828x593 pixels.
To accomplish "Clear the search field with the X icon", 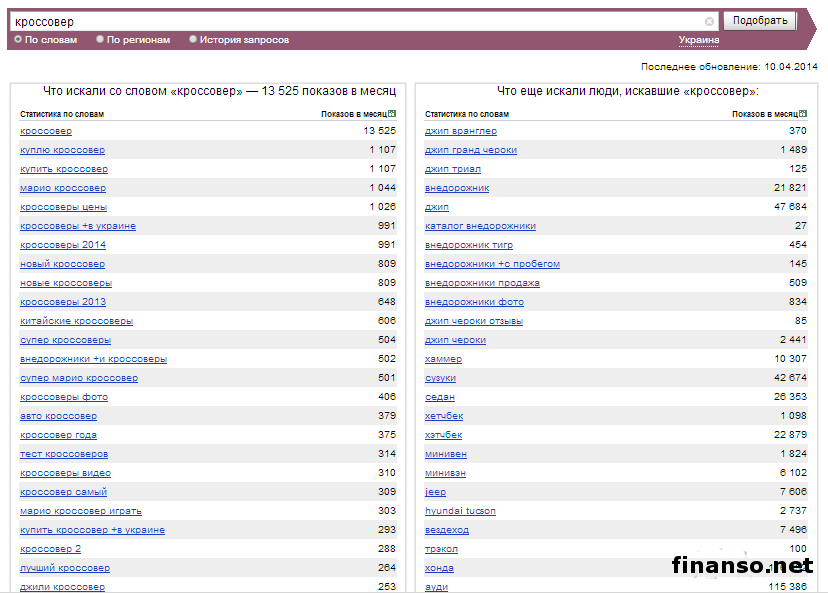I will click(709, 21).
